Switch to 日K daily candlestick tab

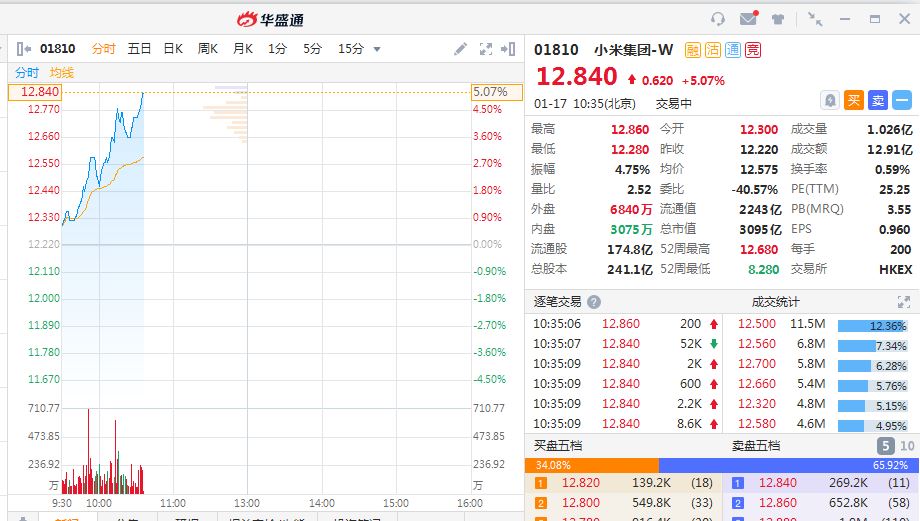click(173, 49)
